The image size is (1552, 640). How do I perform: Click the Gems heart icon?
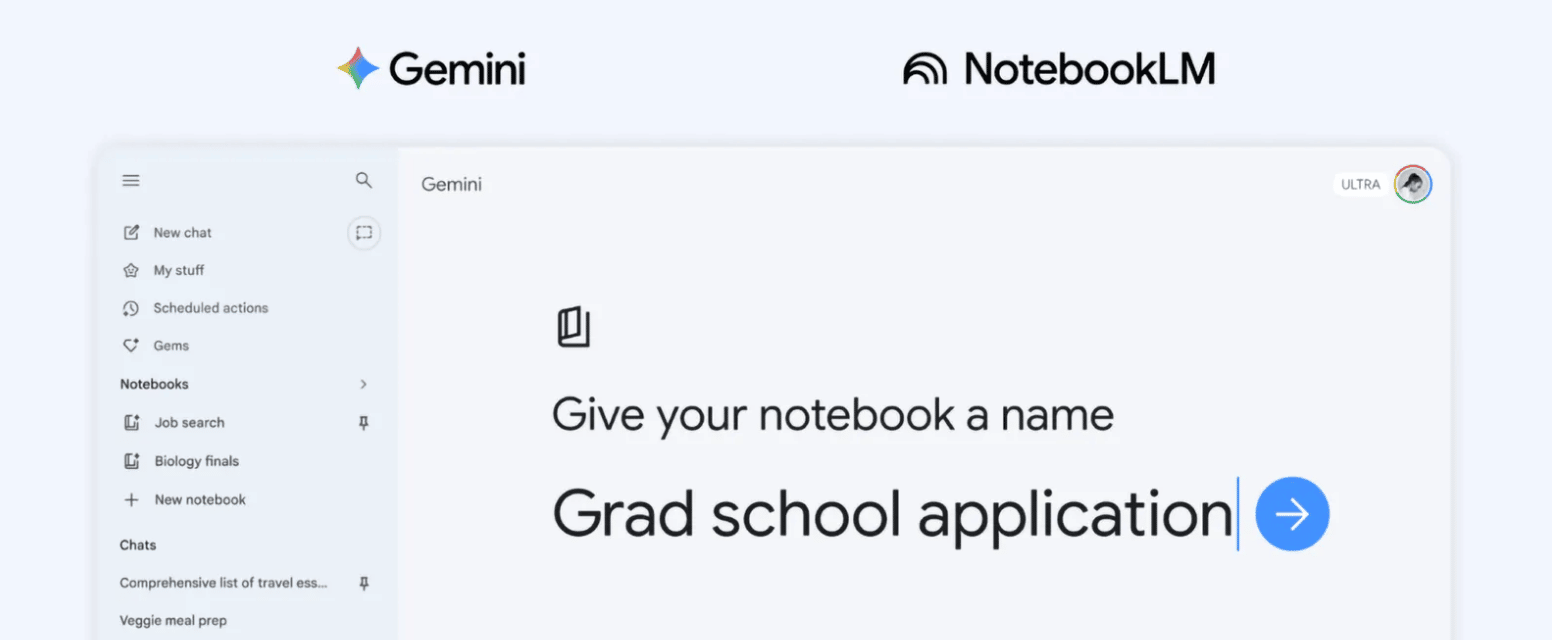[130, 346]
